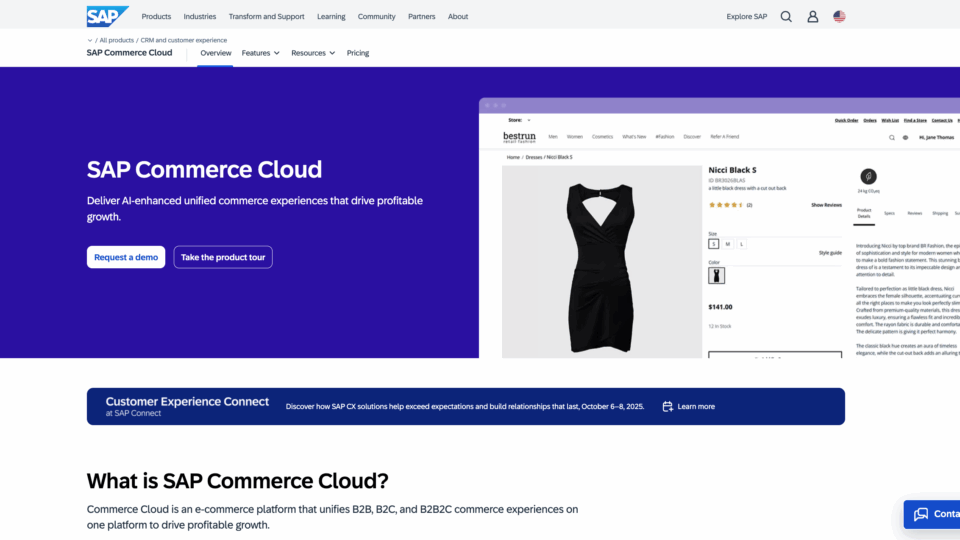The image size is (960, 540).
Task: Expand the Features dropdown
Action: point(260,53)
